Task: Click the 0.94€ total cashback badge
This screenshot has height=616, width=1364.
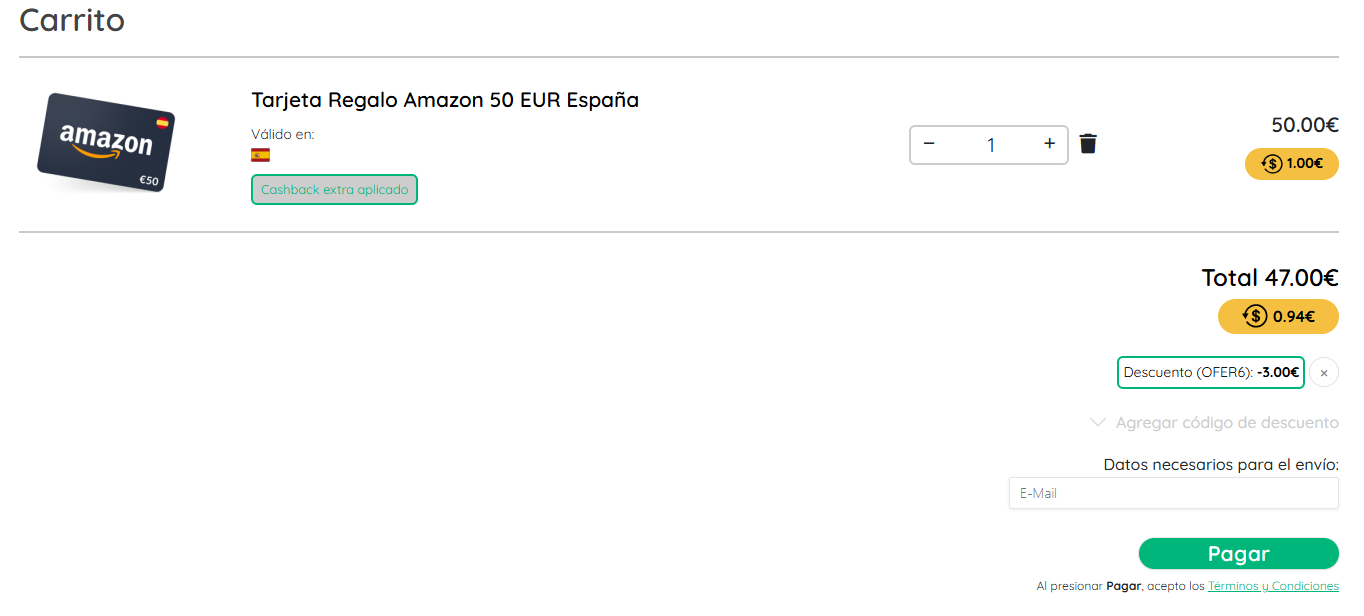Action: click(x=1278, y=316)
